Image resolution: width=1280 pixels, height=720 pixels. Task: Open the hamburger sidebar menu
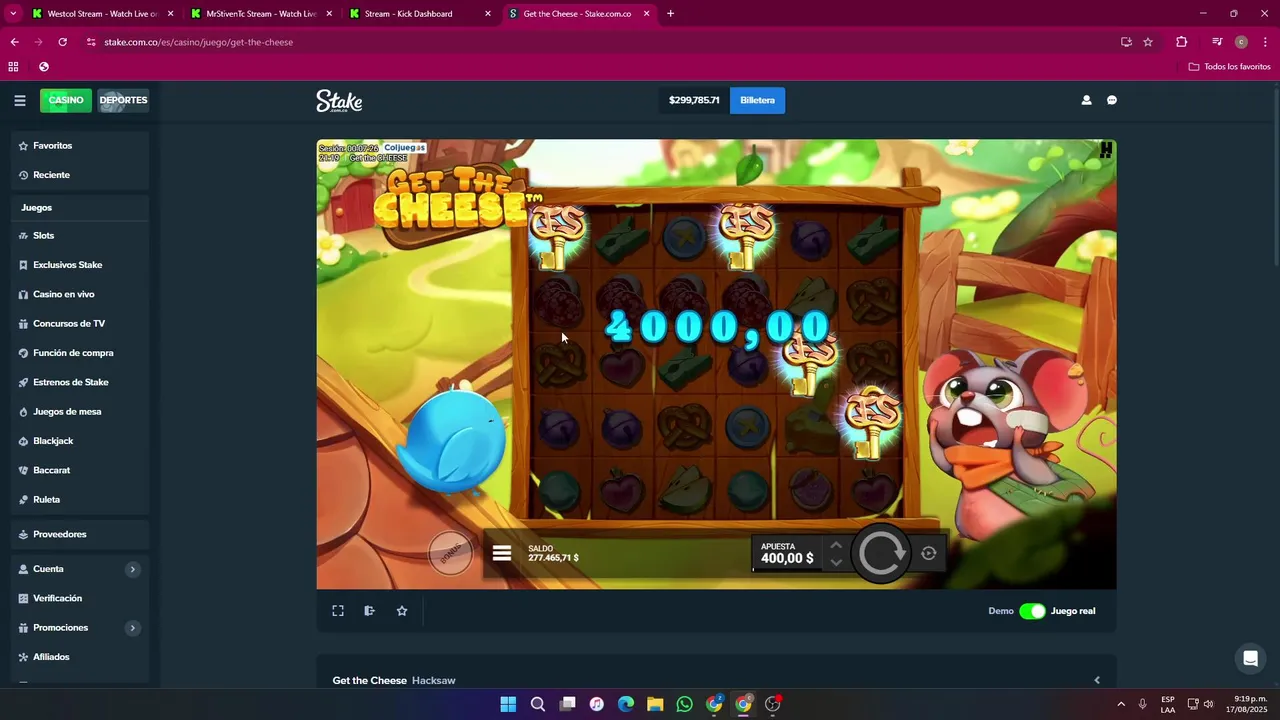(19, 100)
